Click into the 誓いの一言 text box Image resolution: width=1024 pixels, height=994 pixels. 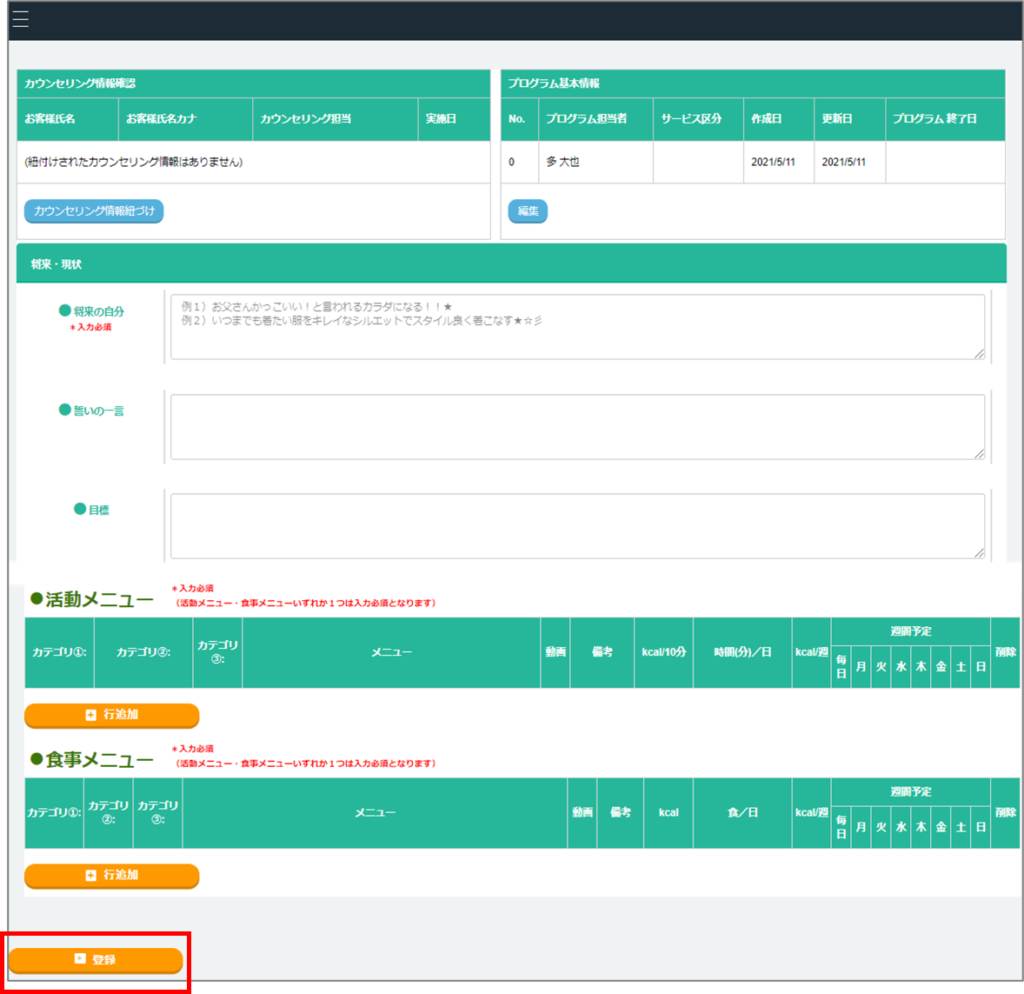576,427
